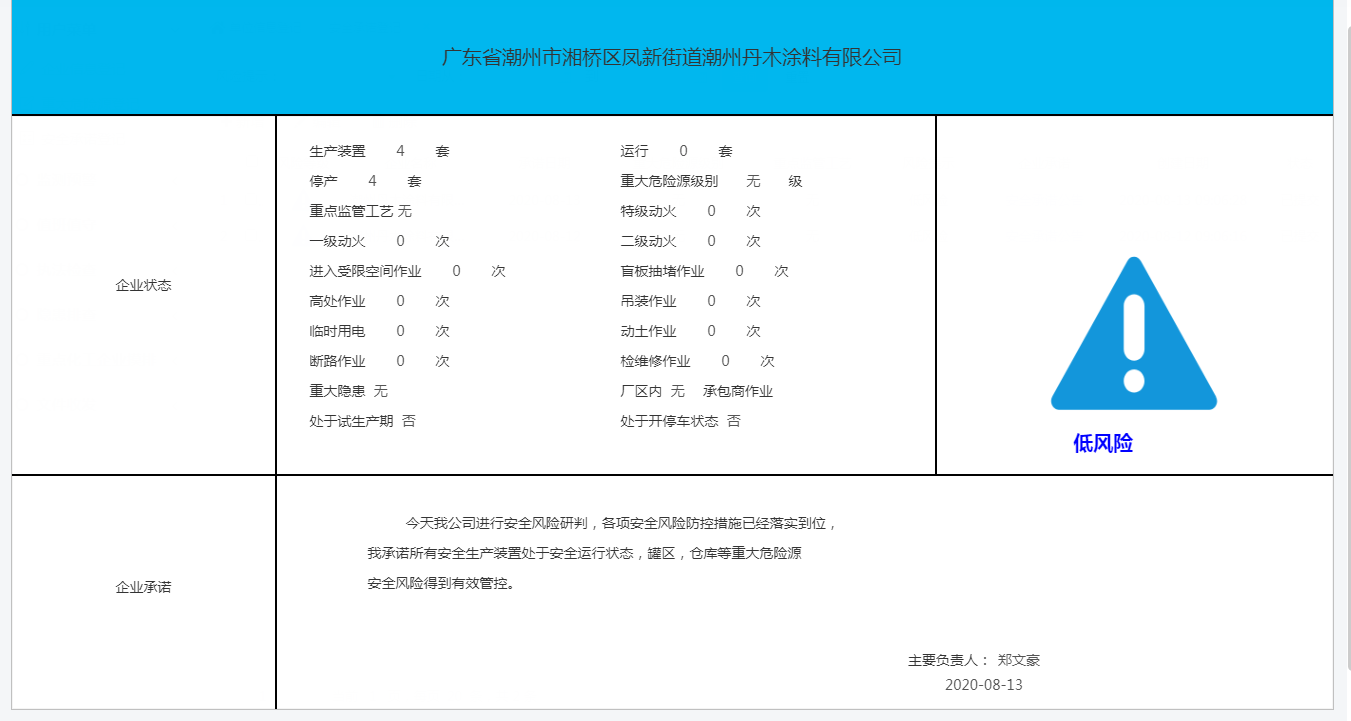
Task: Click the commitment line starting 今天我公司进行安全风险研判
Action: point(621,523)
